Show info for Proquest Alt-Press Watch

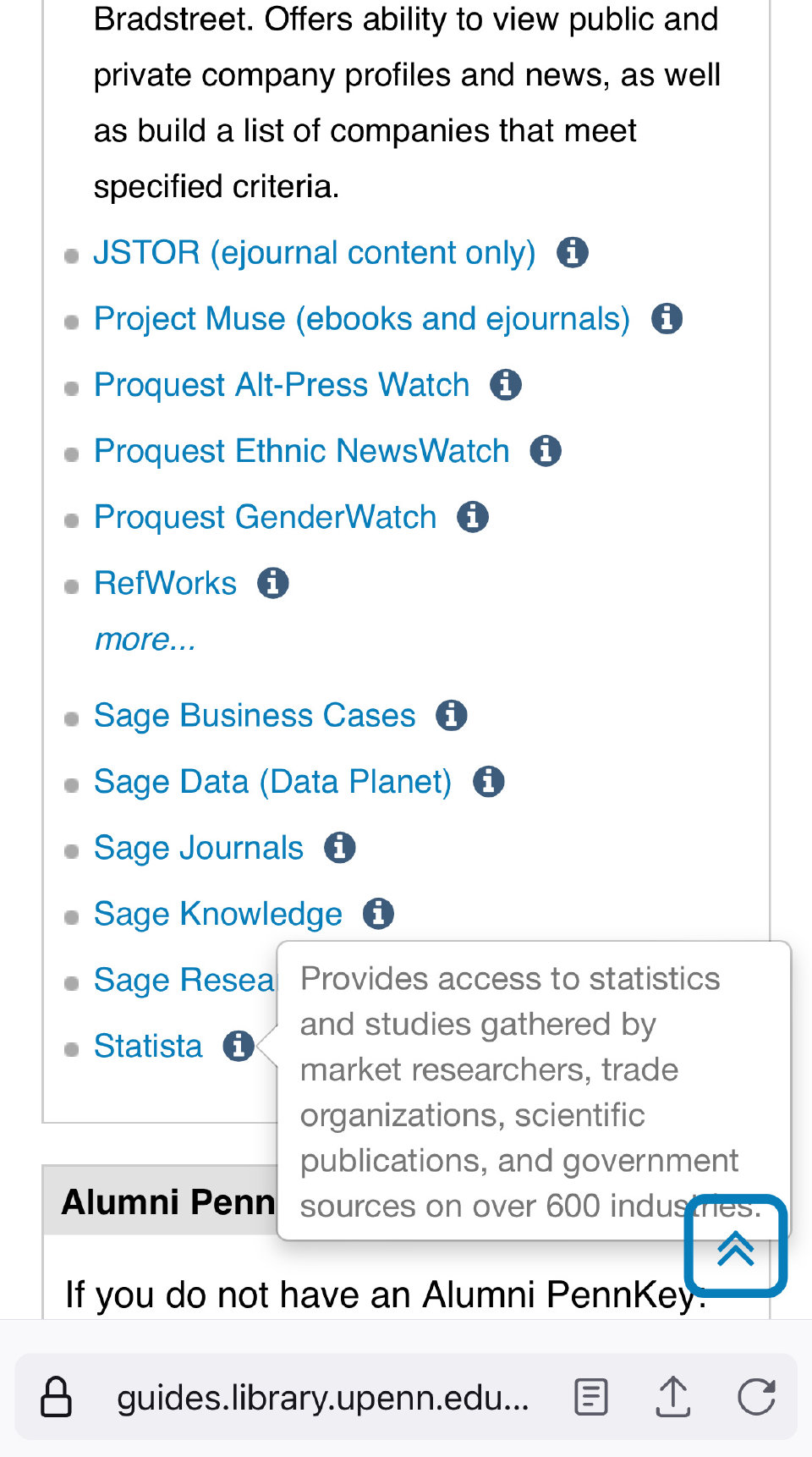tap(506, 384)
